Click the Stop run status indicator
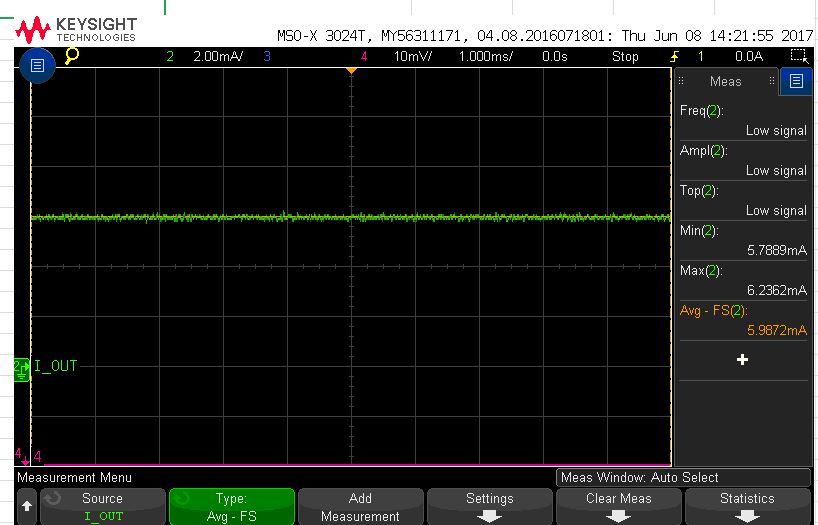 click(625, 56)
